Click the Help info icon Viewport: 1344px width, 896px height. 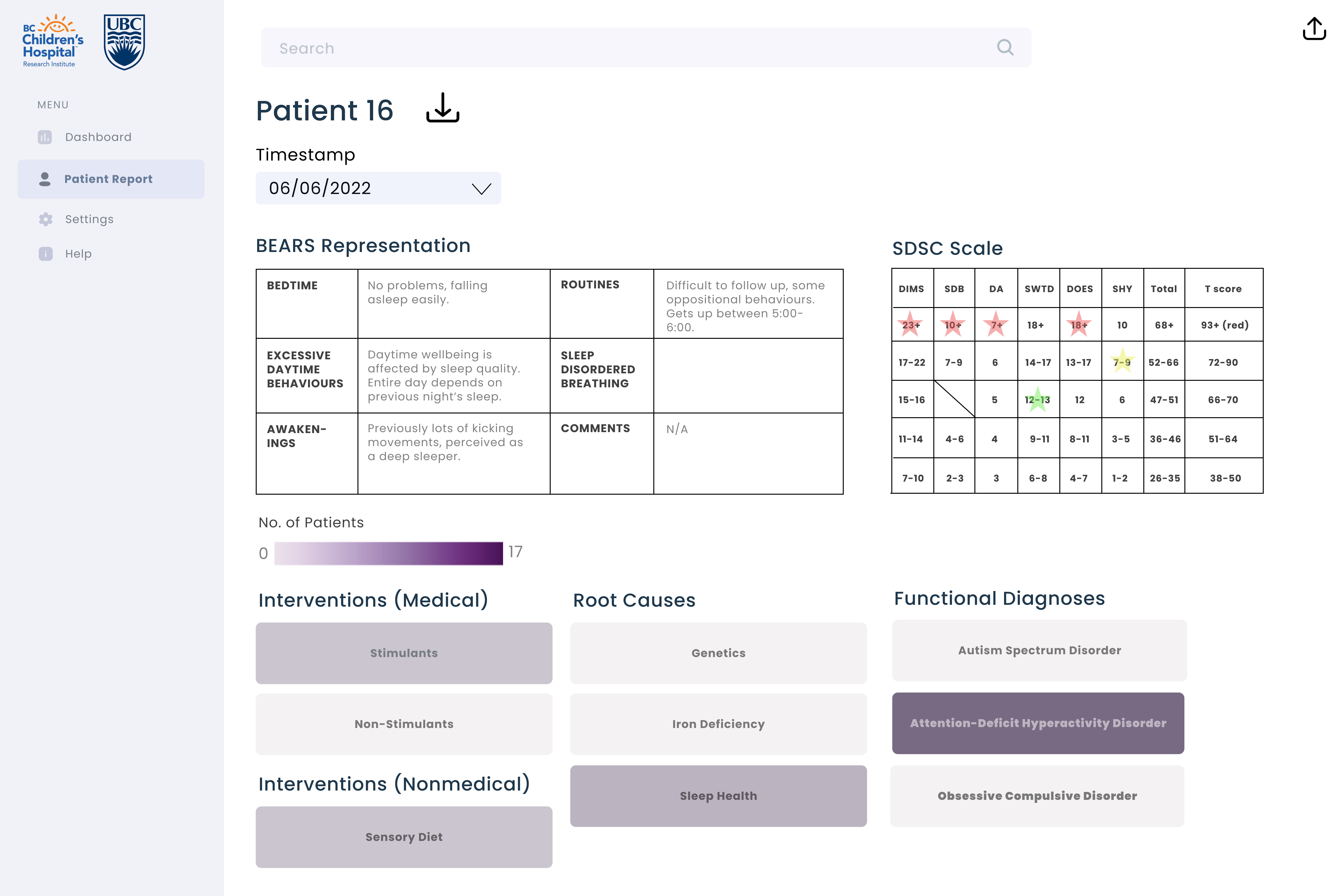coord(45,254)
